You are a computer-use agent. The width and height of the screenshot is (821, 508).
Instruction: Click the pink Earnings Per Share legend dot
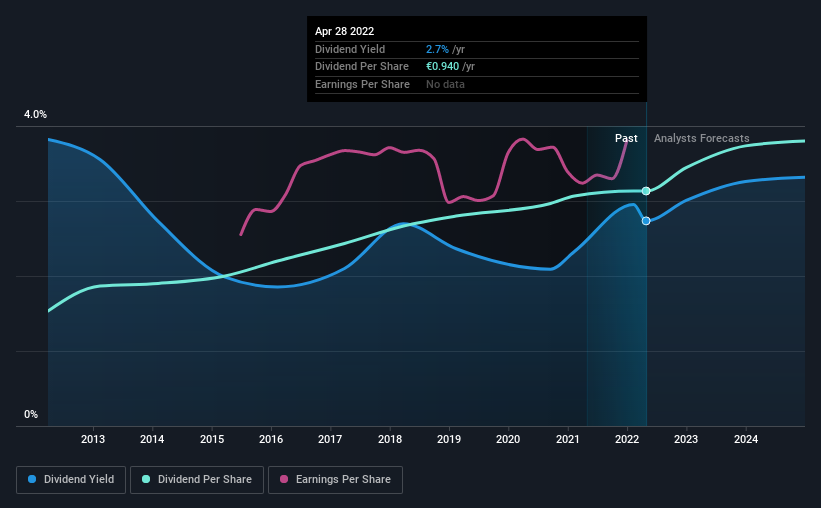click(x=284, y=479)
